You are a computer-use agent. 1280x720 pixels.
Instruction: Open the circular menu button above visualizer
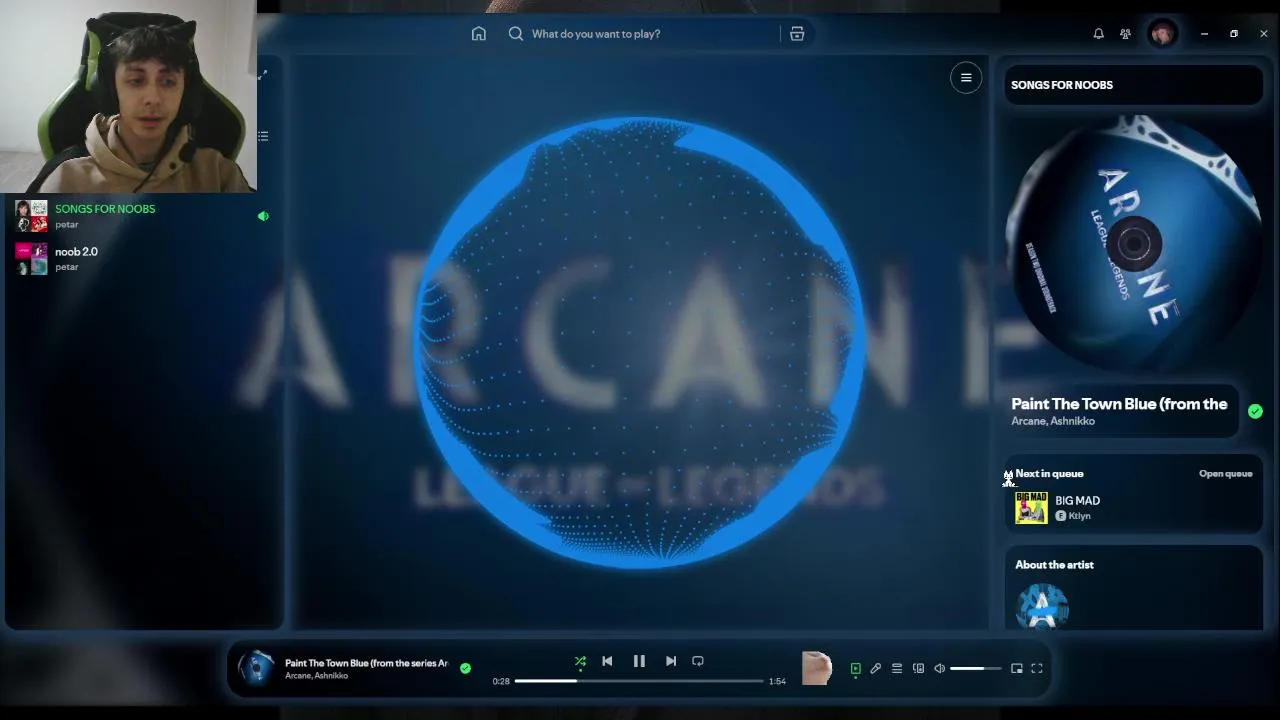point(966,78)
